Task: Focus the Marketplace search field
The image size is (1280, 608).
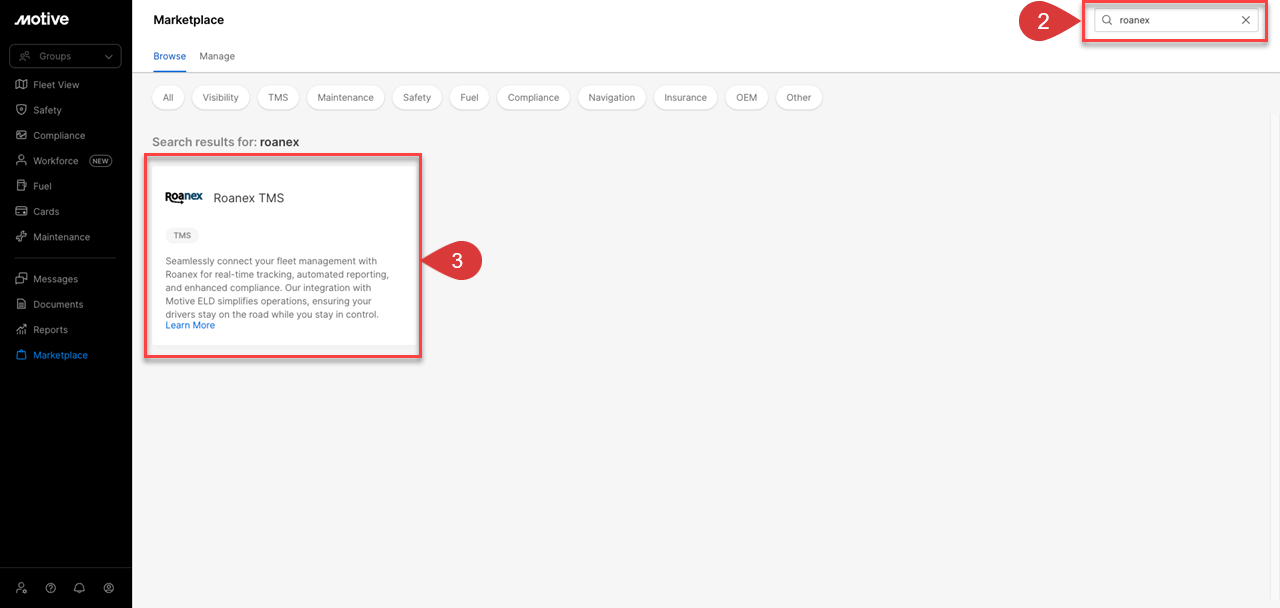Action: pos(1176,20)
